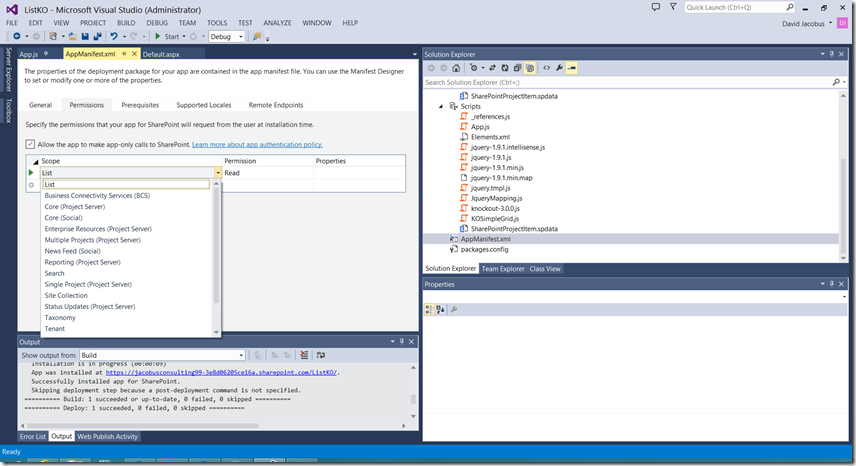856x466 pixels.
Task: Open the BUILD menu
Action: tap(126, 23)
